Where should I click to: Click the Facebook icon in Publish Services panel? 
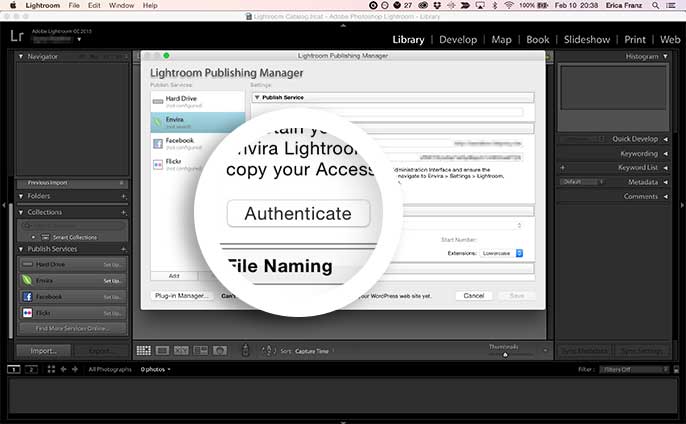28,296
